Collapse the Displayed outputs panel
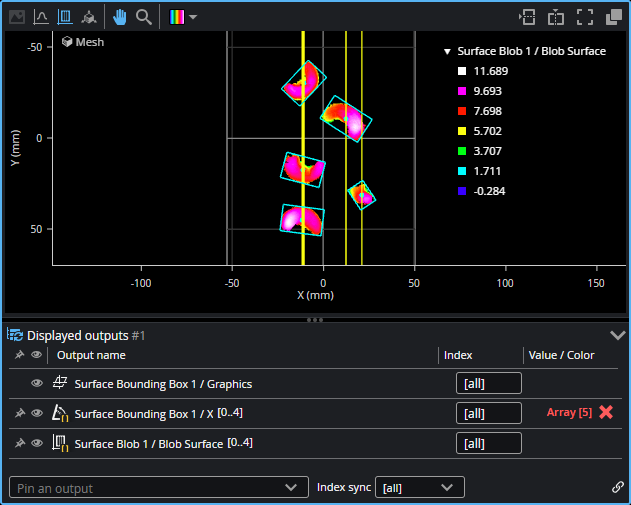631x505 pixels. coord(616,336)
